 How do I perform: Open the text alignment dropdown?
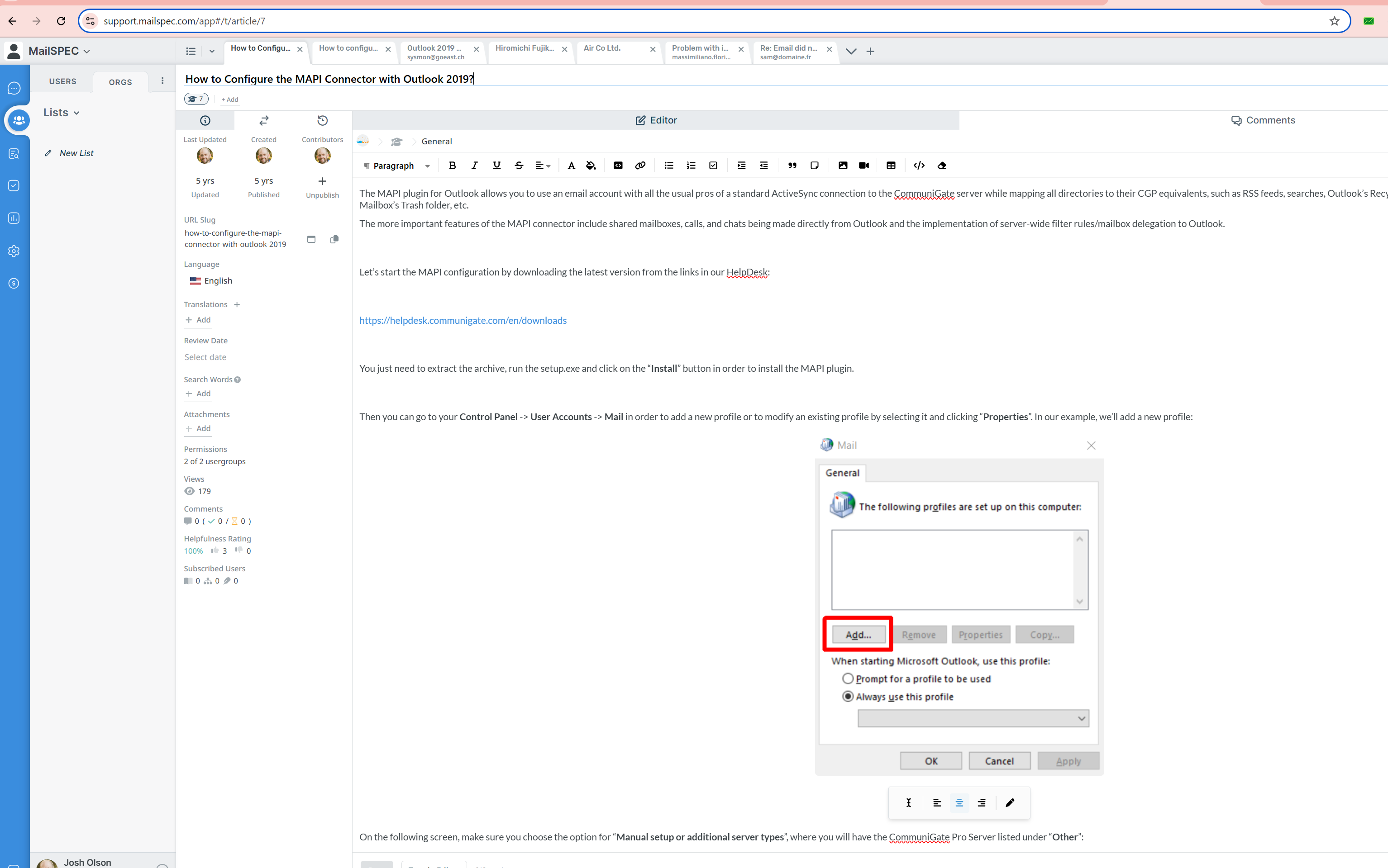(543, 166)
